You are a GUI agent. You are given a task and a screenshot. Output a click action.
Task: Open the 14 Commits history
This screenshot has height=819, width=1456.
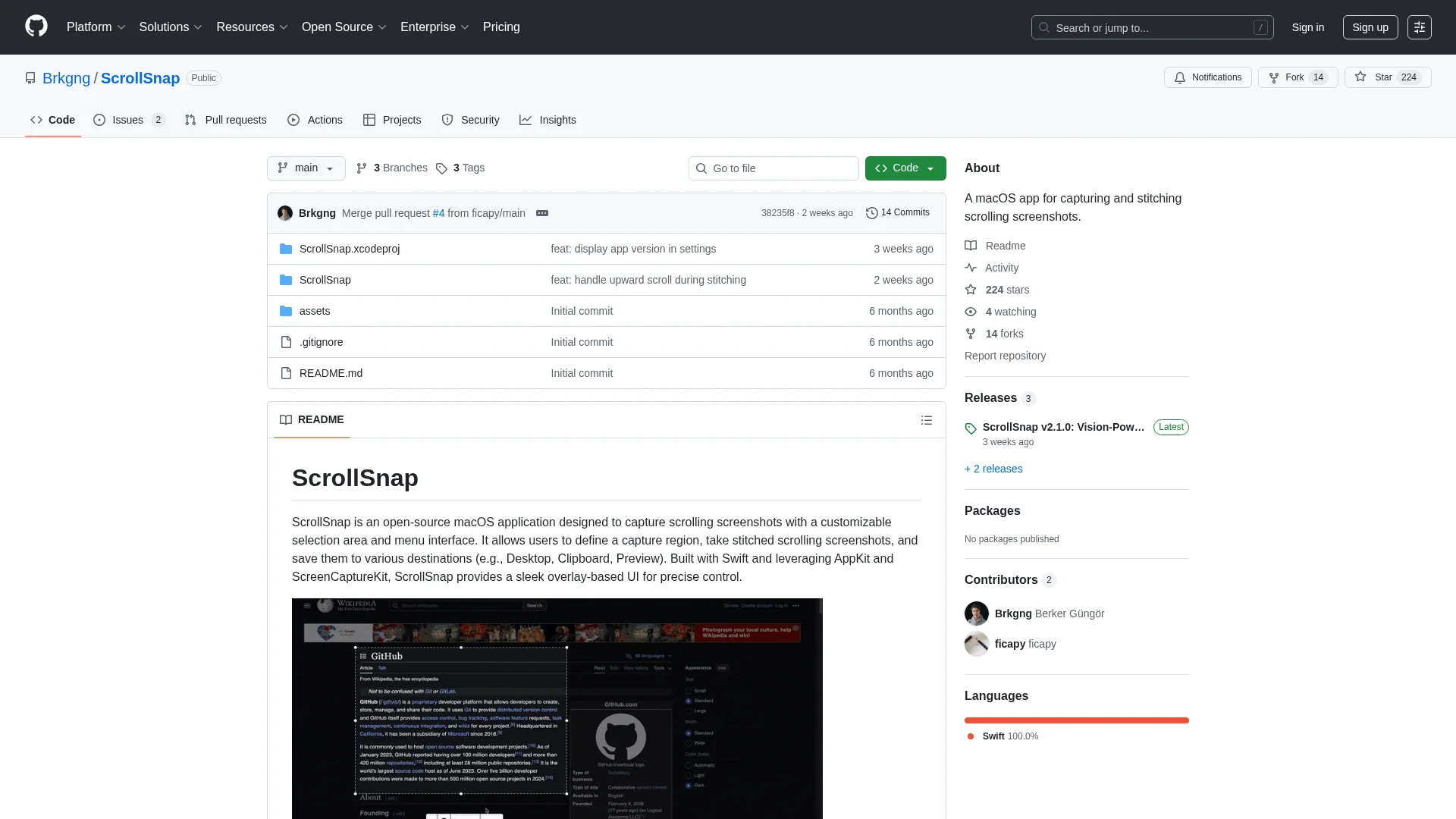pos(898,213)
